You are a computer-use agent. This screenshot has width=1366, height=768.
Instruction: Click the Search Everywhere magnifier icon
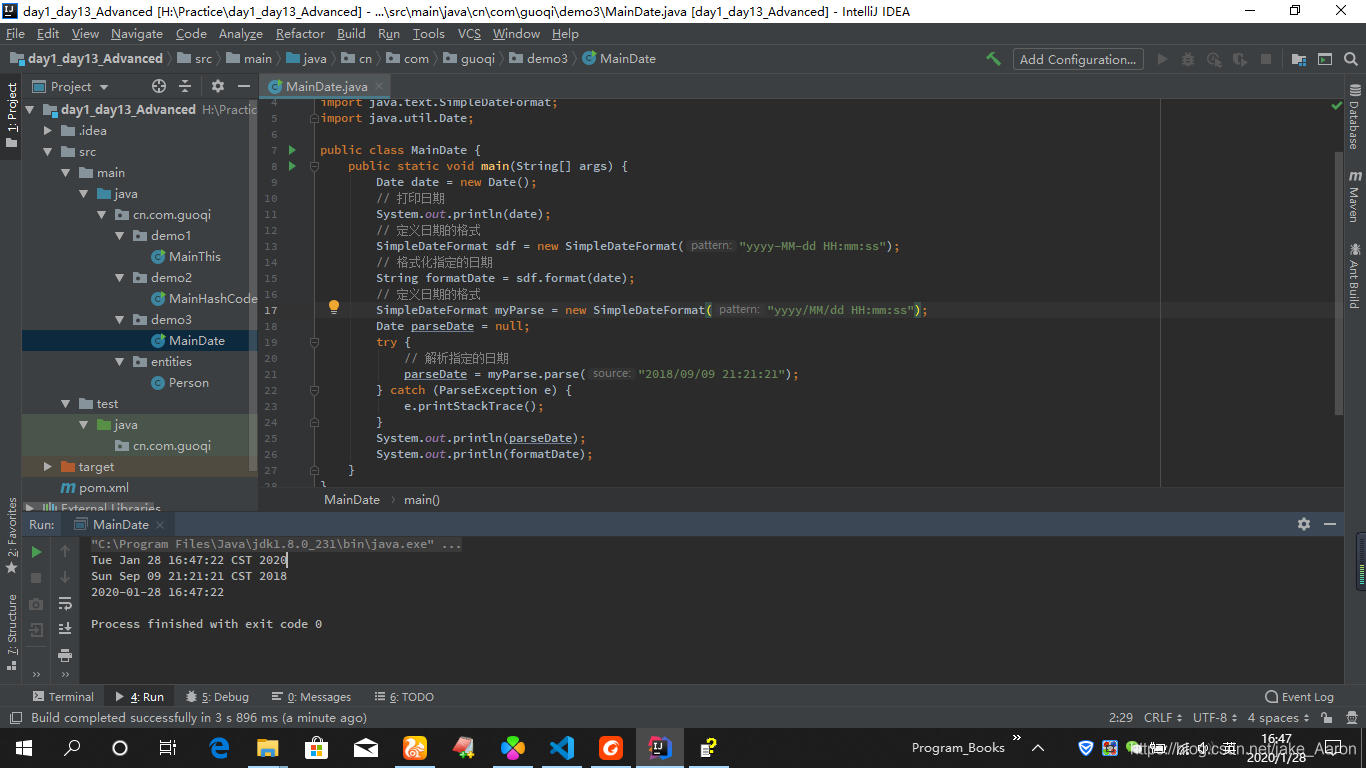pos(1352,59)
